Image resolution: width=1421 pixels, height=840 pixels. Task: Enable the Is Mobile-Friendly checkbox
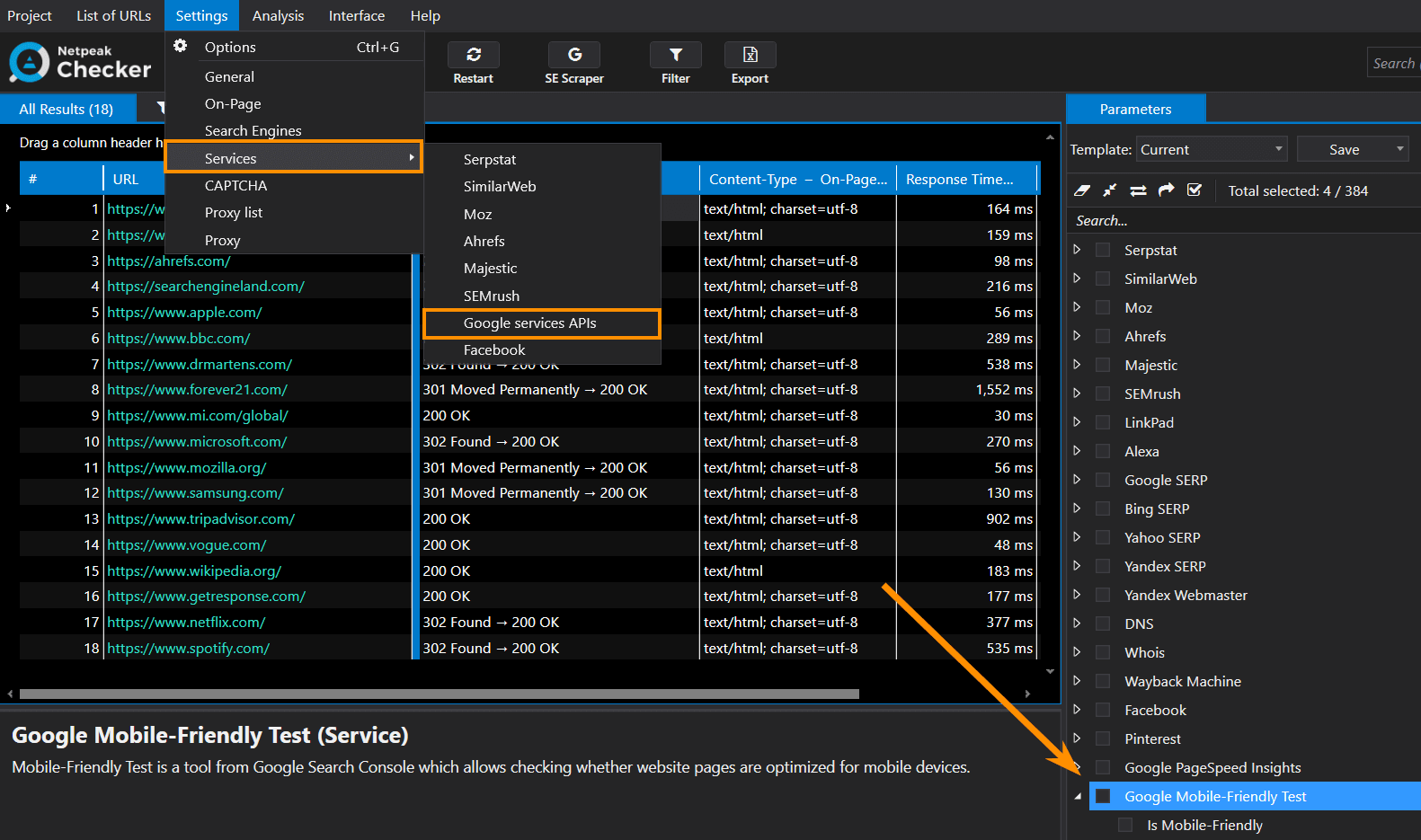click(1125, 825)
